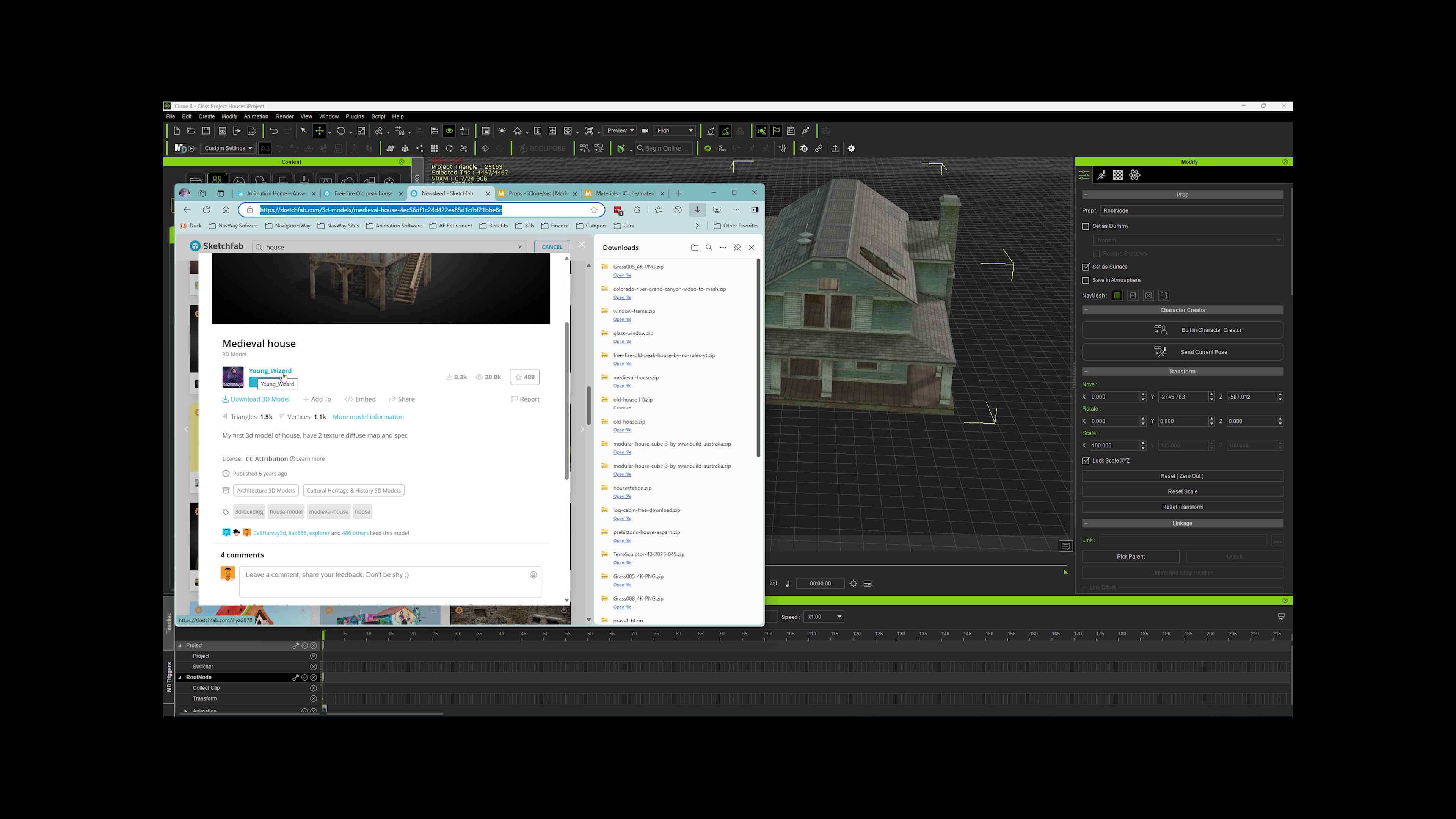Open the High quality dropdown
Screen dimensions: 1456x819
[674, 130]
